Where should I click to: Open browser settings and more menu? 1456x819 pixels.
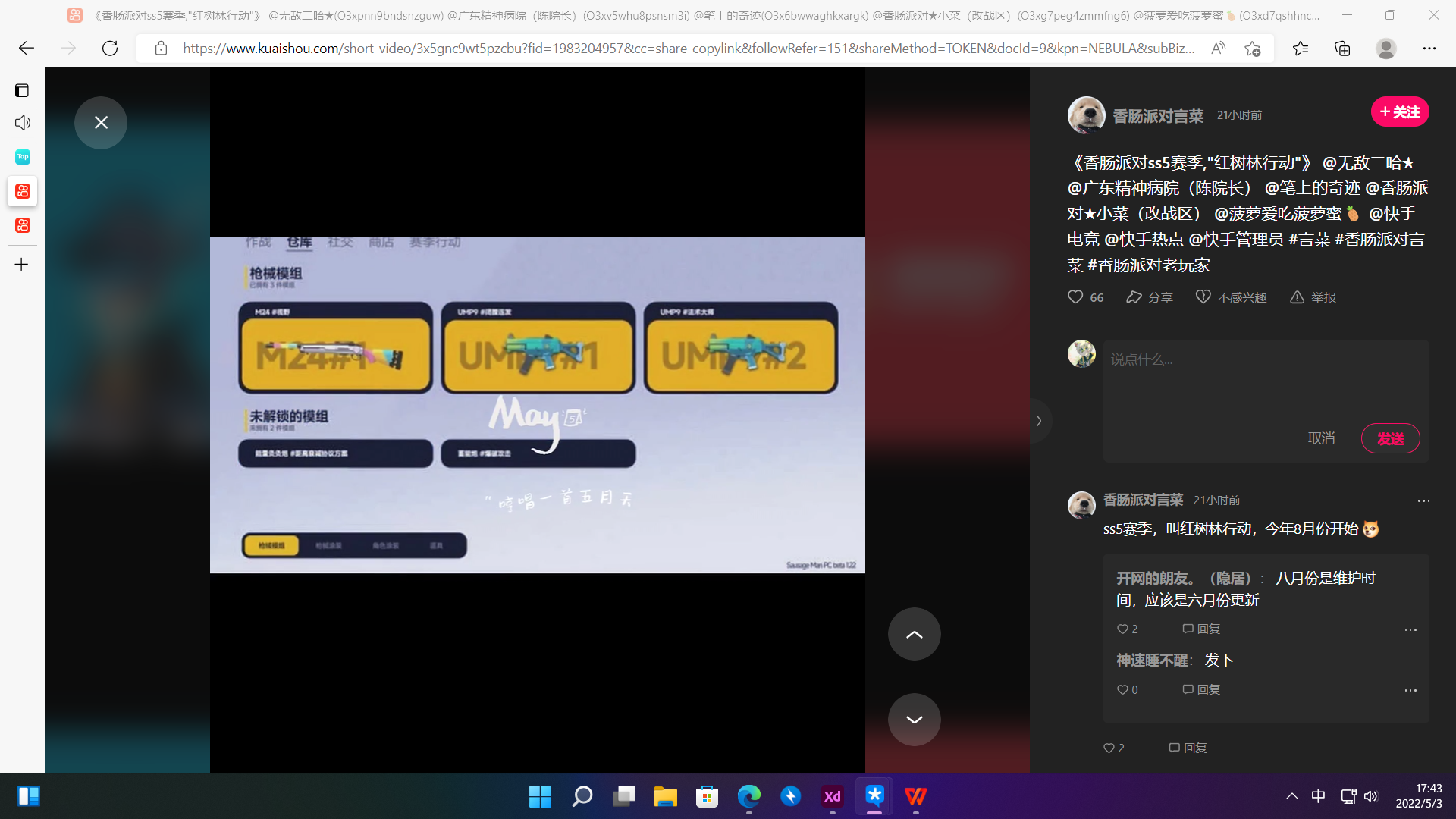point(1429,49)
